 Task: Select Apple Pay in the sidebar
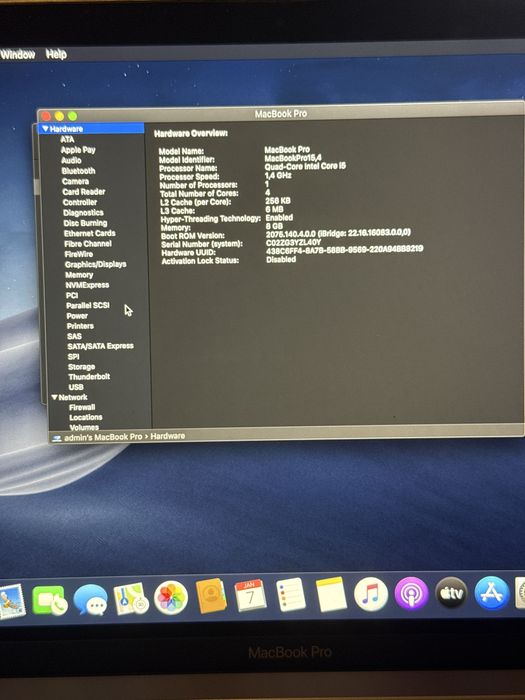(78, 150)
